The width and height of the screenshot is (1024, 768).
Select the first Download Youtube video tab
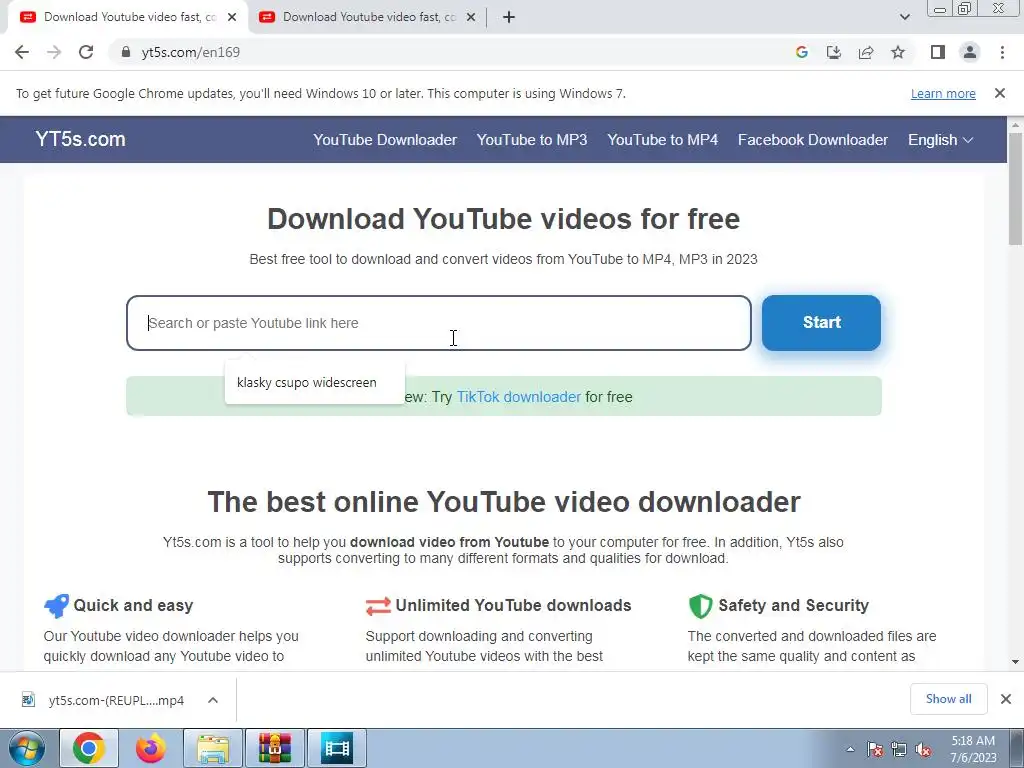128,17
